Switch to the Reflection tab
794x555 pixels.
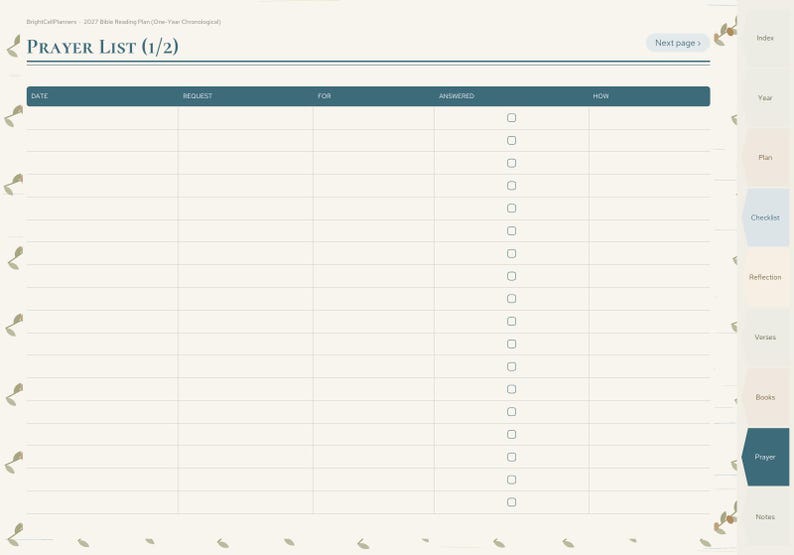pos(765,277)
